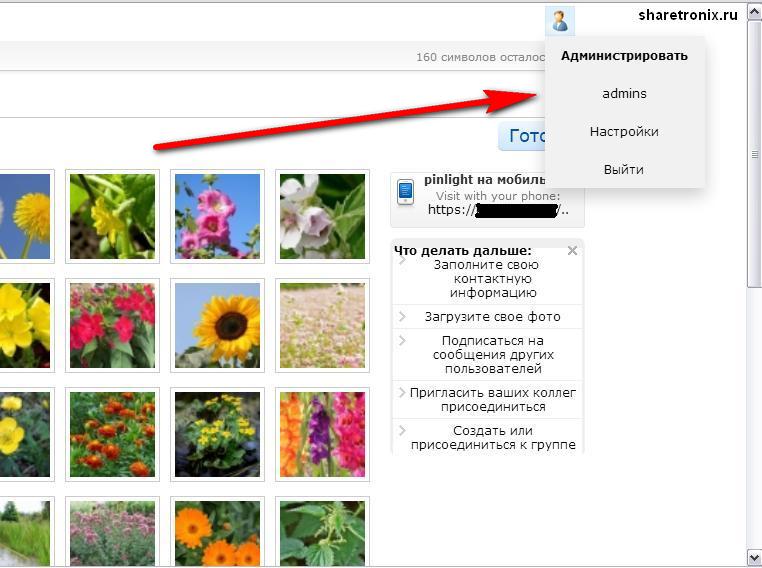762x568 pixels.
Task: Click the partially hidden Готово button
Action: coord(522,136)
